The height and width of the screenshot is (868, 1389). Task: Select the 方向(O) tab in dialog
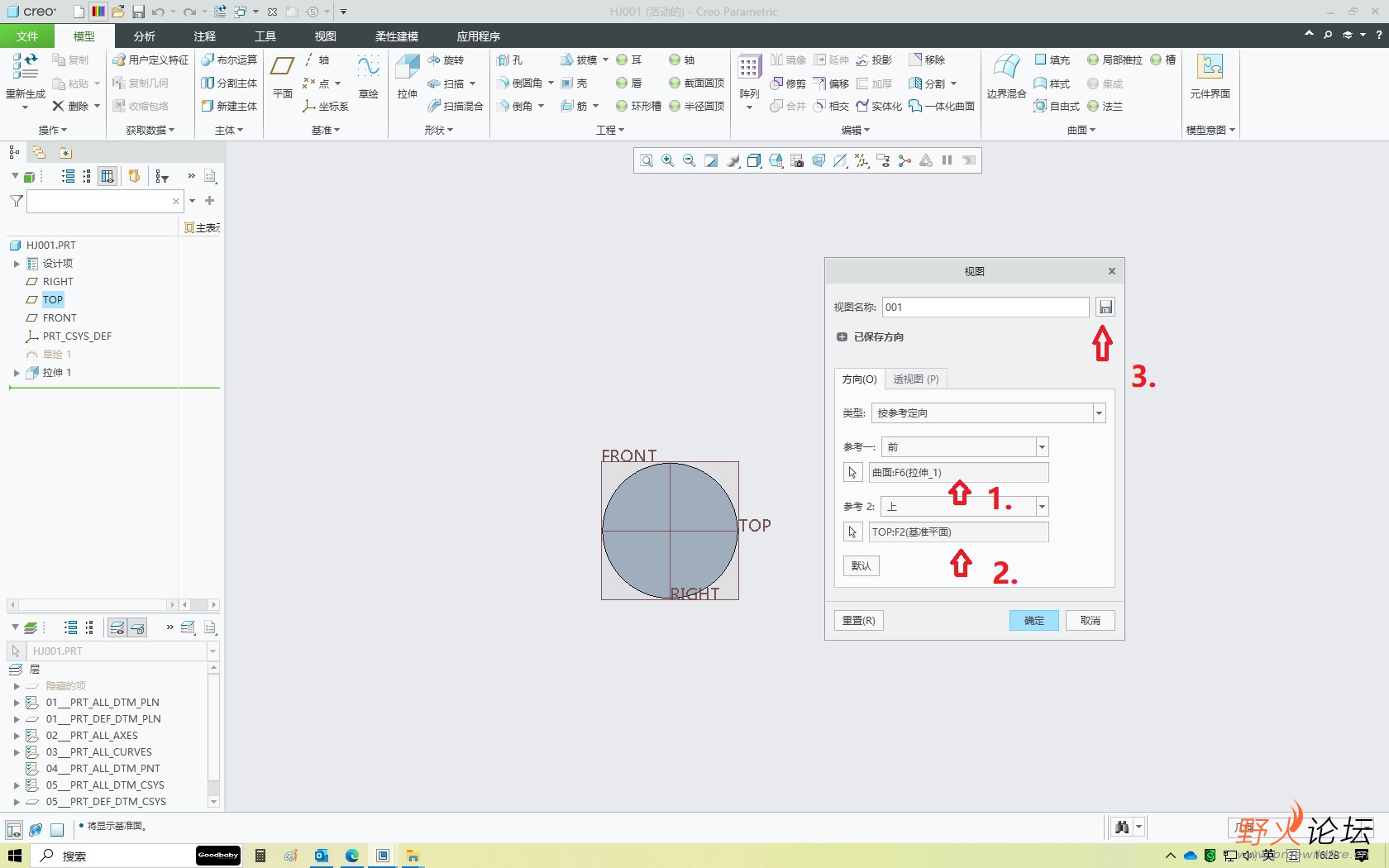click(x=859, y=379)
